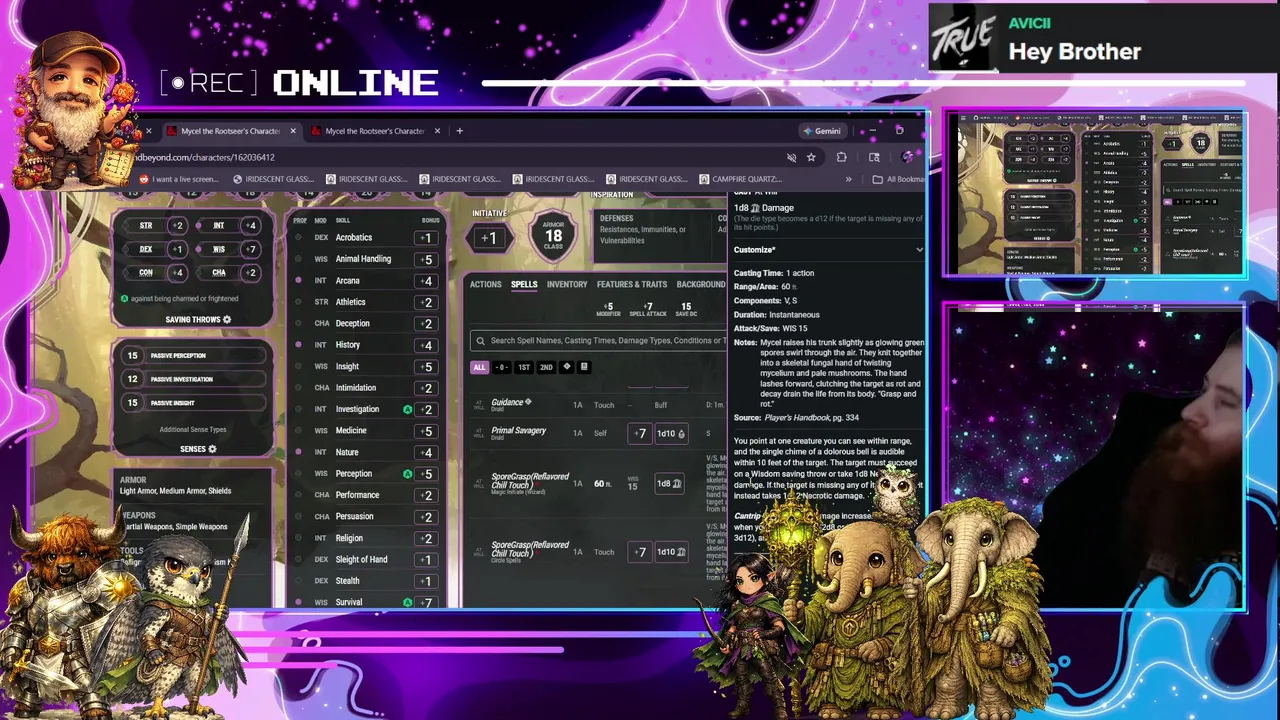Click the Investigation advantage A icon
1280x720 pixels.
tap(407, 409)
